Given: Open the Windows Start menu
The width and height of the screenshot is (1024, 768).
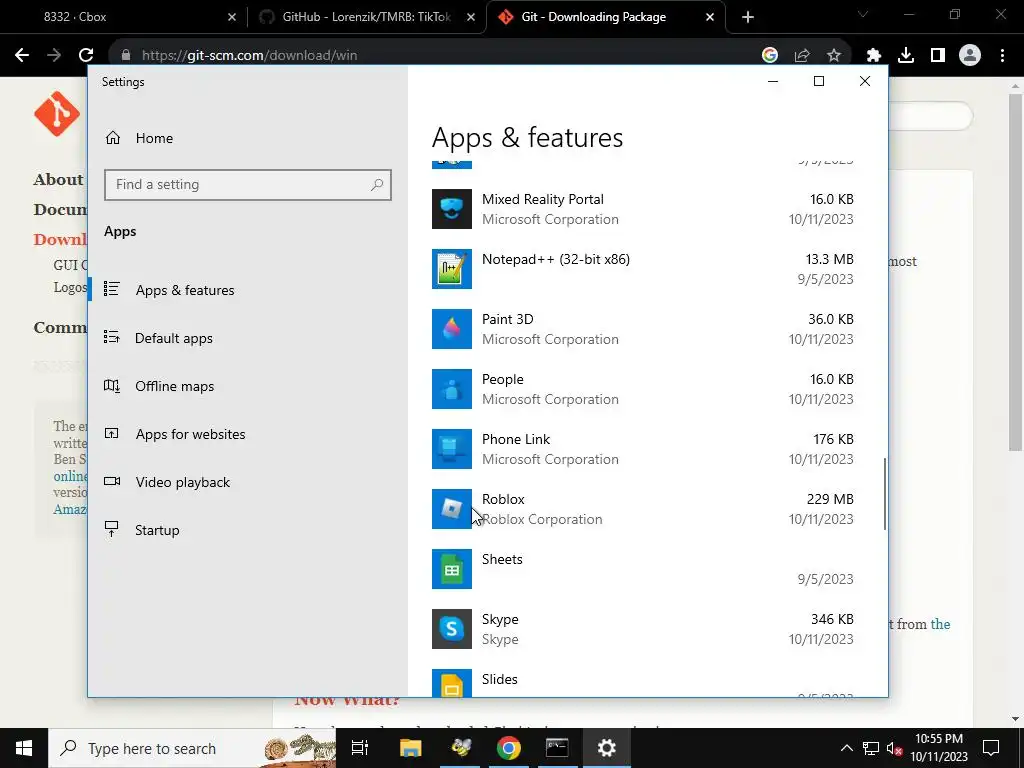Looking at the screenshot, I should click(24, 748).
